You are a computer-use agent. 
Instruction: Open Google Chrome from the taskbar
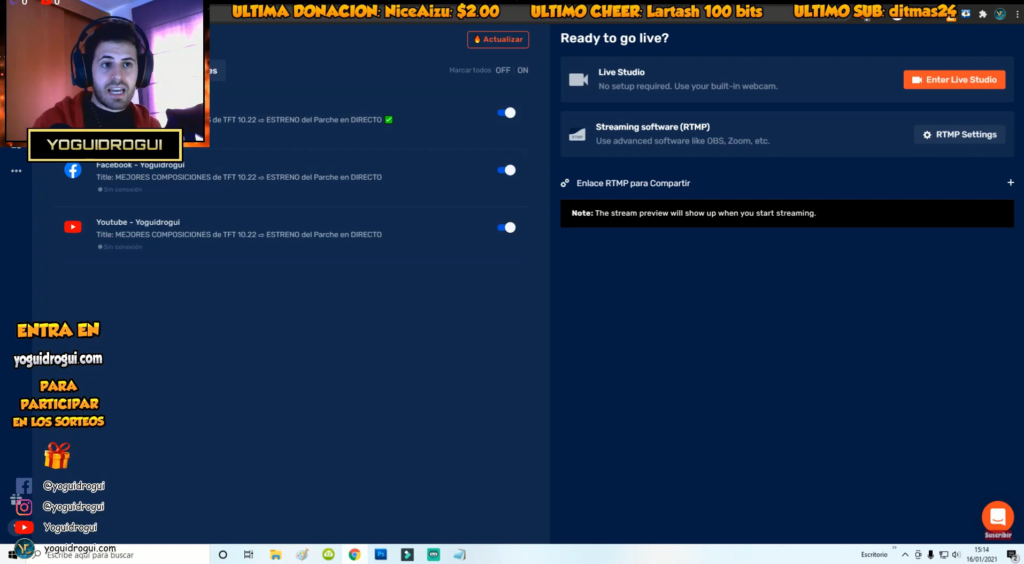pos(354,554)
